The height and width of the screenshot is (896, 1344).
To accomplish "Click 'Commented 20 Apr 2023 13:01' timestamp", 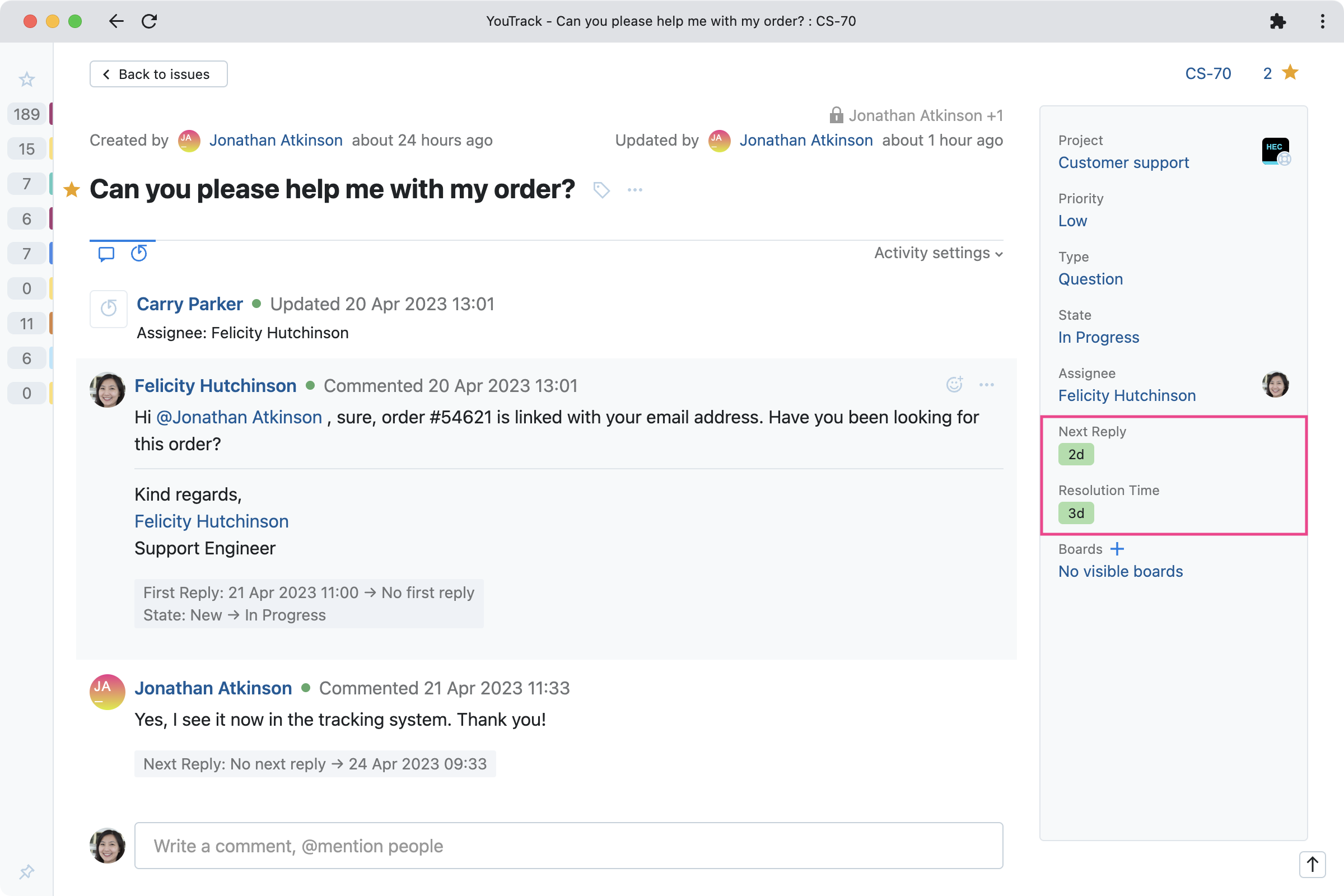I will 450,386.
